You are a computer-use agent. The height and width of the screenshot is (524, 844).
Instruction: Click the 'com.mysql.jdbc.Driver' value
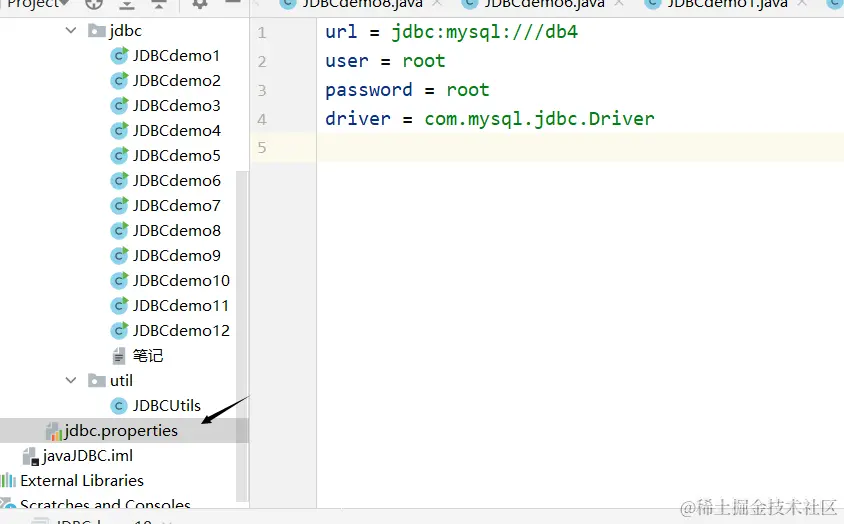click(x=539, y=118)
